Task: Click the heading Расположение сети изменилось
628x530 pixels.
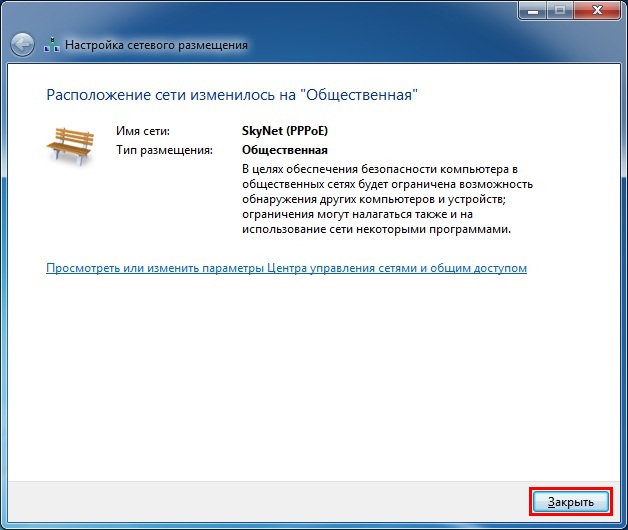Action: (x=232, y=95)
